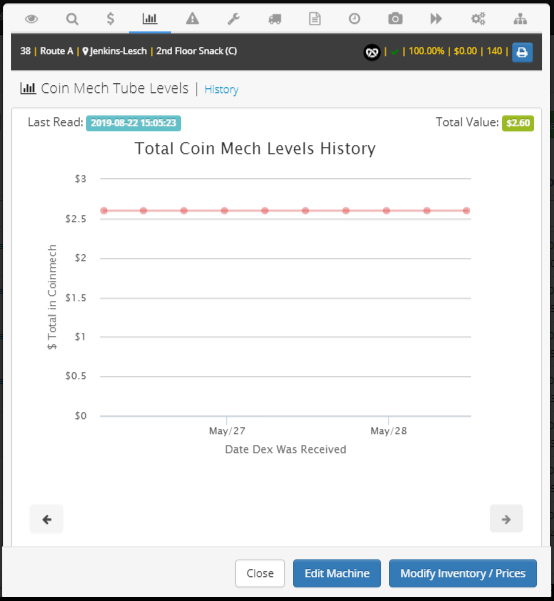Screen dimensions: 554x601
Task: Open the dollar sign sales tab
Action: (x=110, y=18)
